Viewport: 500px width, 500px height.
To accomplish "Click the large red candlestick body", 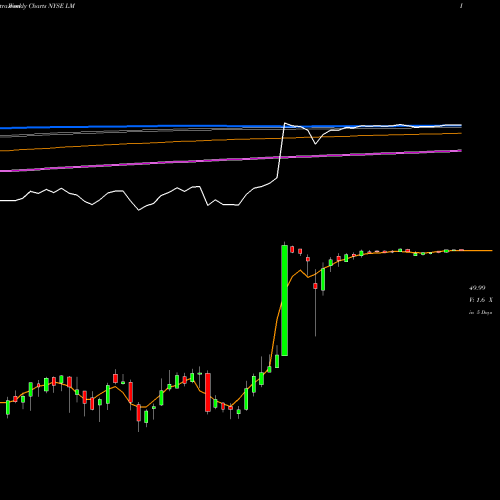I will (x=208, y=392).
